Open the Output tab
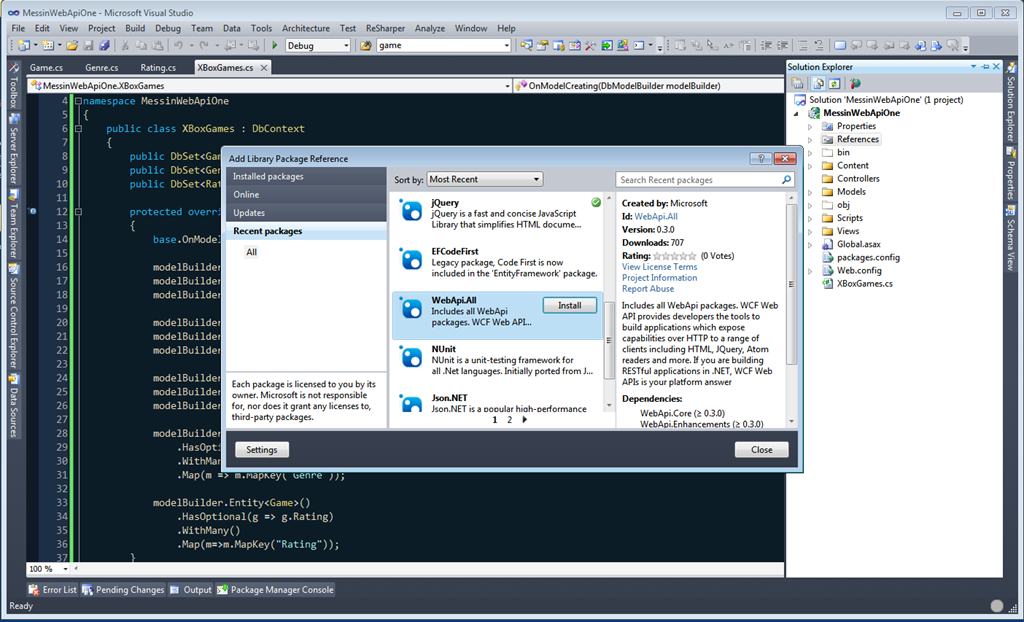The width and height of the screenshot is (1024, 622). coord(191,589)
